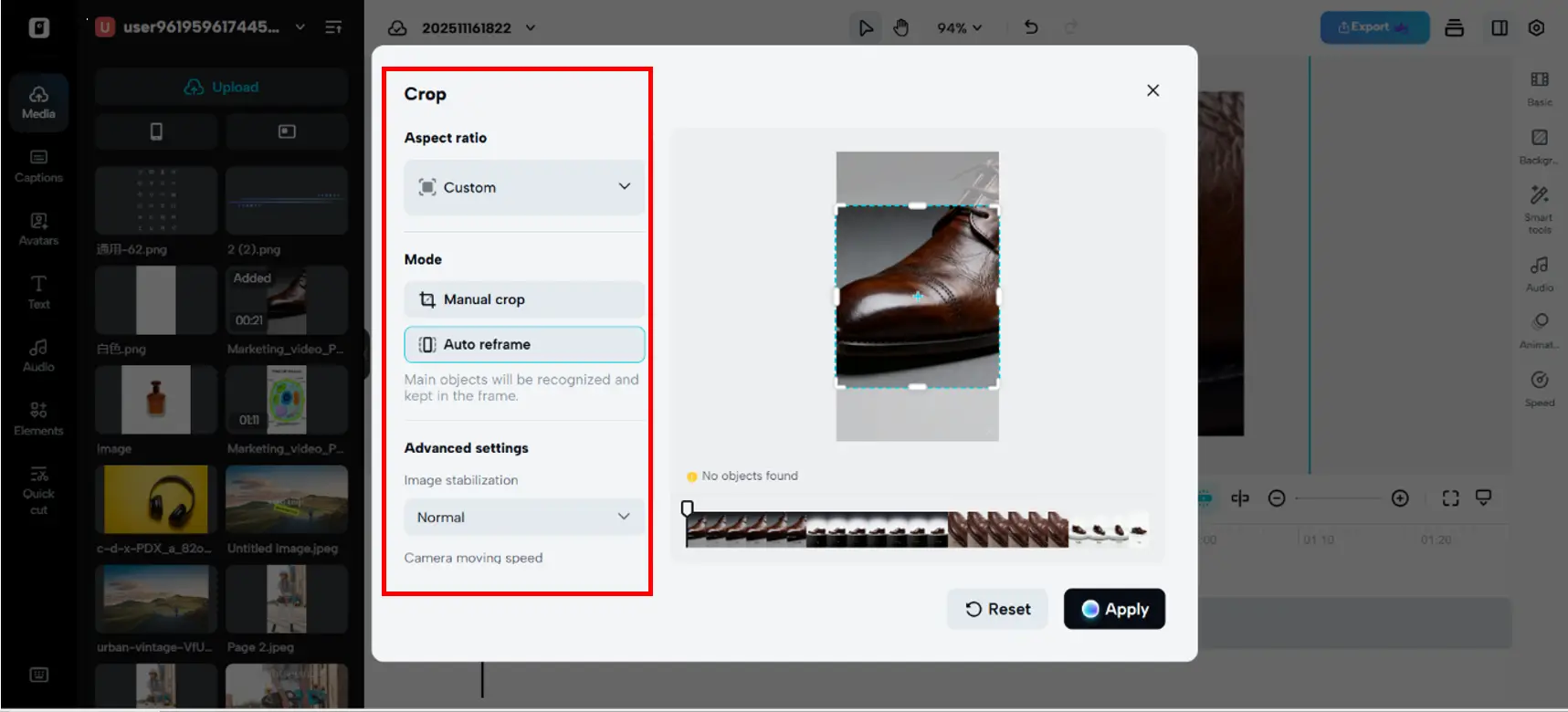This screenshot has height=712, width=1568.
Task: Click the crop filmstrip playhead handle
Action: tap(687, 508)
